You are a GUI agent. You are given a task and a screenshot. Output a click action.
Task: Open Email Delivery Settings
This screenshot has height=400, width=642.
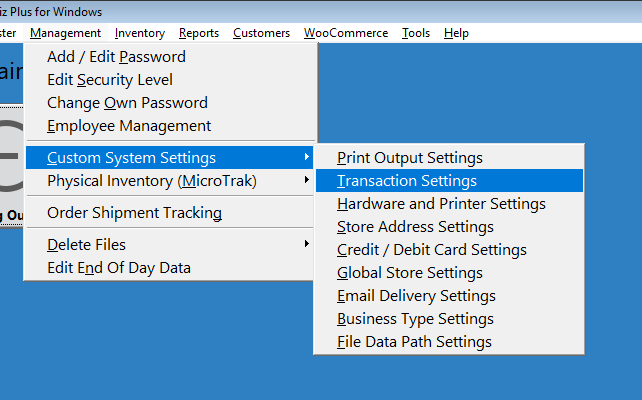pyautogui.click(x=449, y=296)
